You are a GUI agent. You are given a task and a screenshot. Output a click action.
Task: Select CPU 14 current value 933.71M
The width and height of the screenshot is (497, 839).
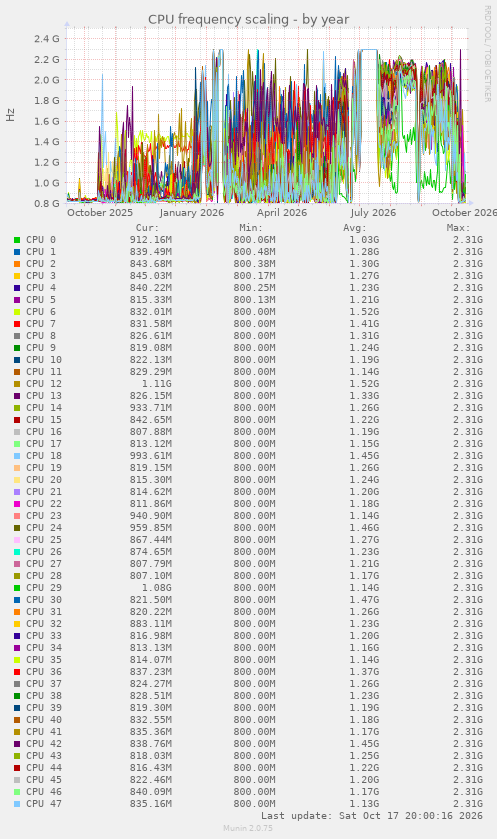coord(151,408)
